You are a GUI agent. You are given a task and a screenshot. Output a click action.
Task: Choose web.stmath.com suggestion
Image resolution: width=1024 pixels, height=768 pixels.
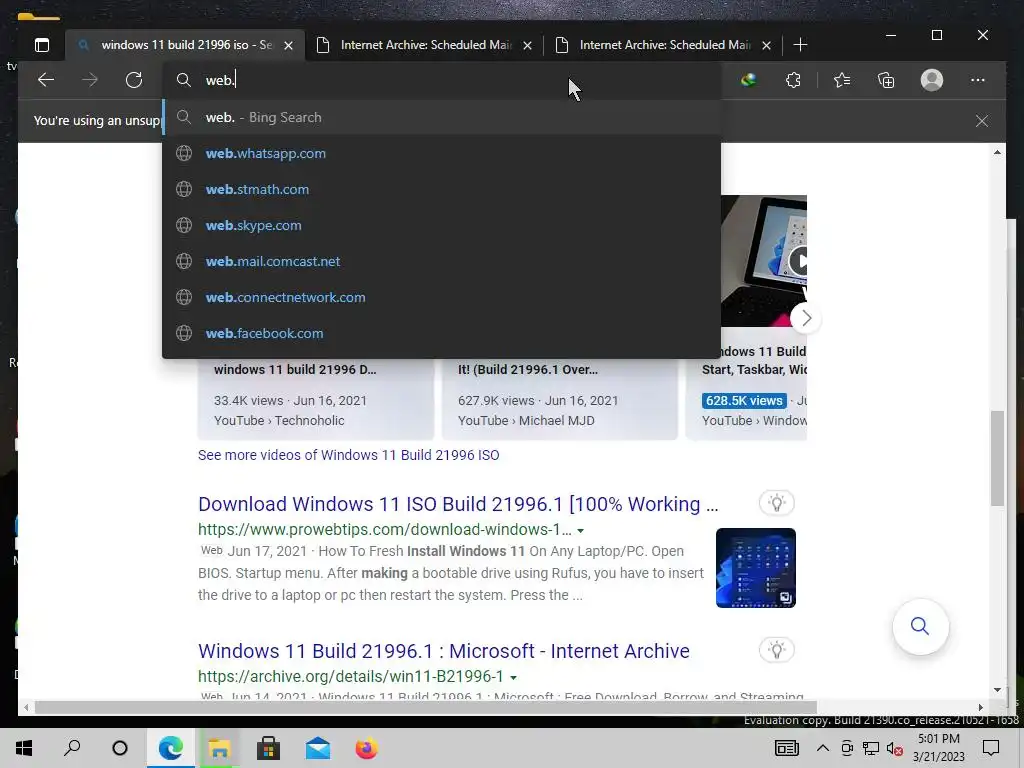(x=441, y=189)
